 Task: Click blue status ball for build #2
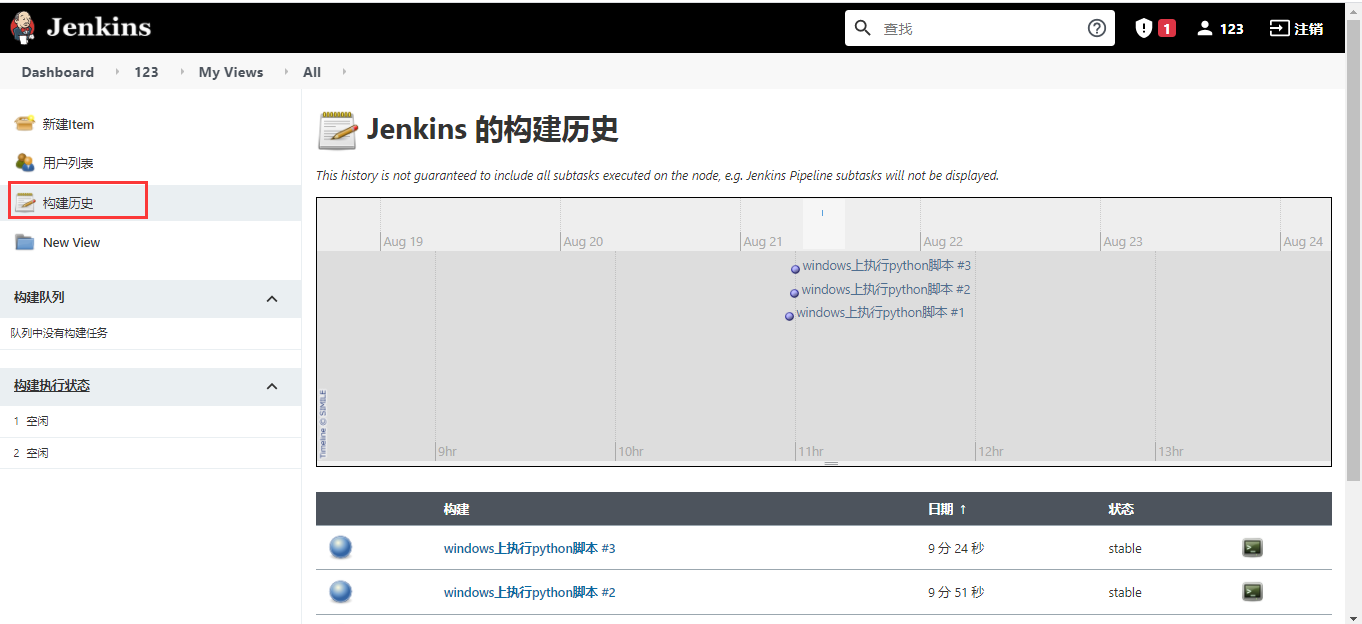341,591
